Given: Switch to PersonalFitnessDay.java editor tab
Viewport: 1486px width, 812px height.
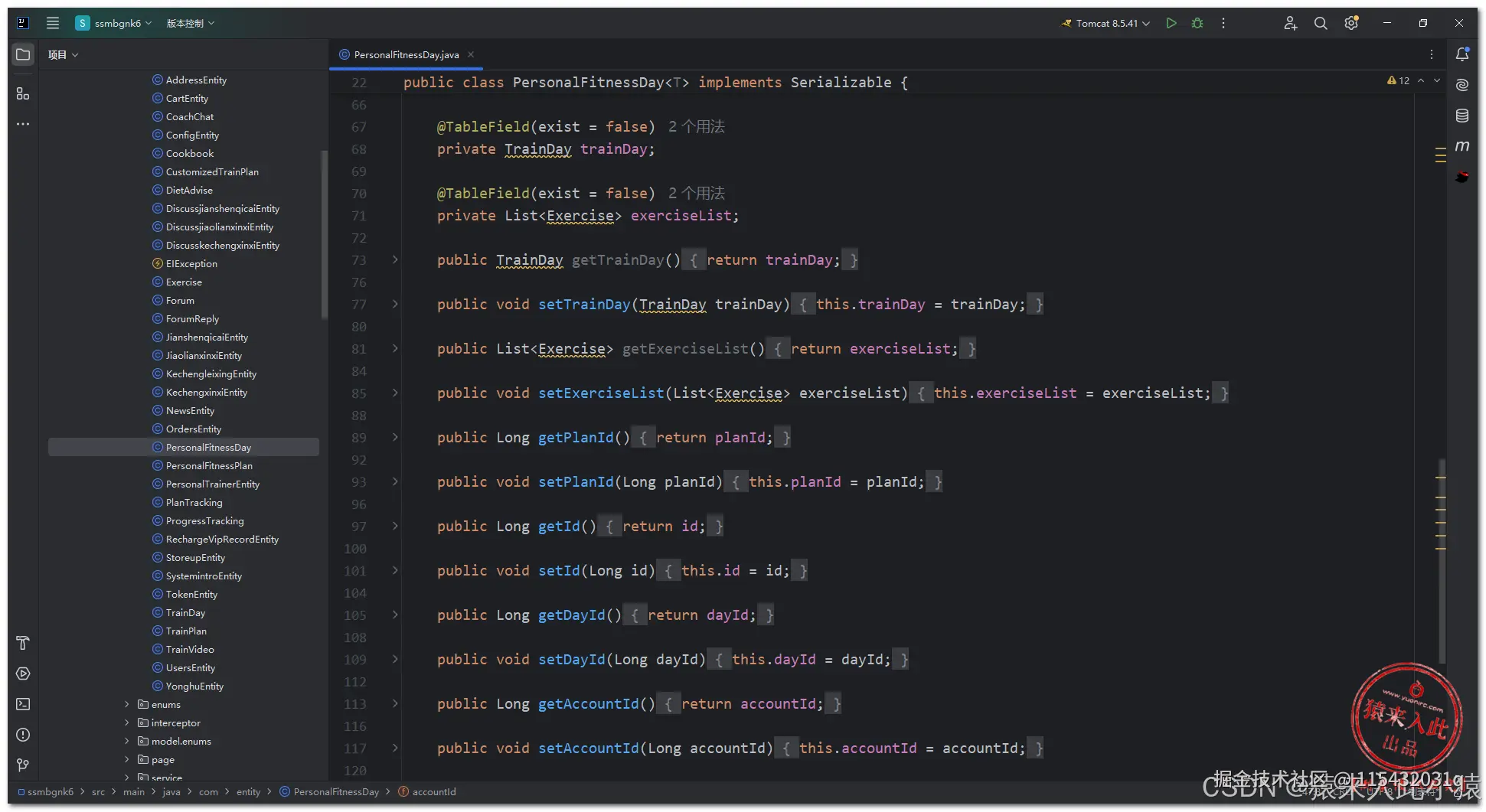Looking at the screenshot, I should (406, 54).
